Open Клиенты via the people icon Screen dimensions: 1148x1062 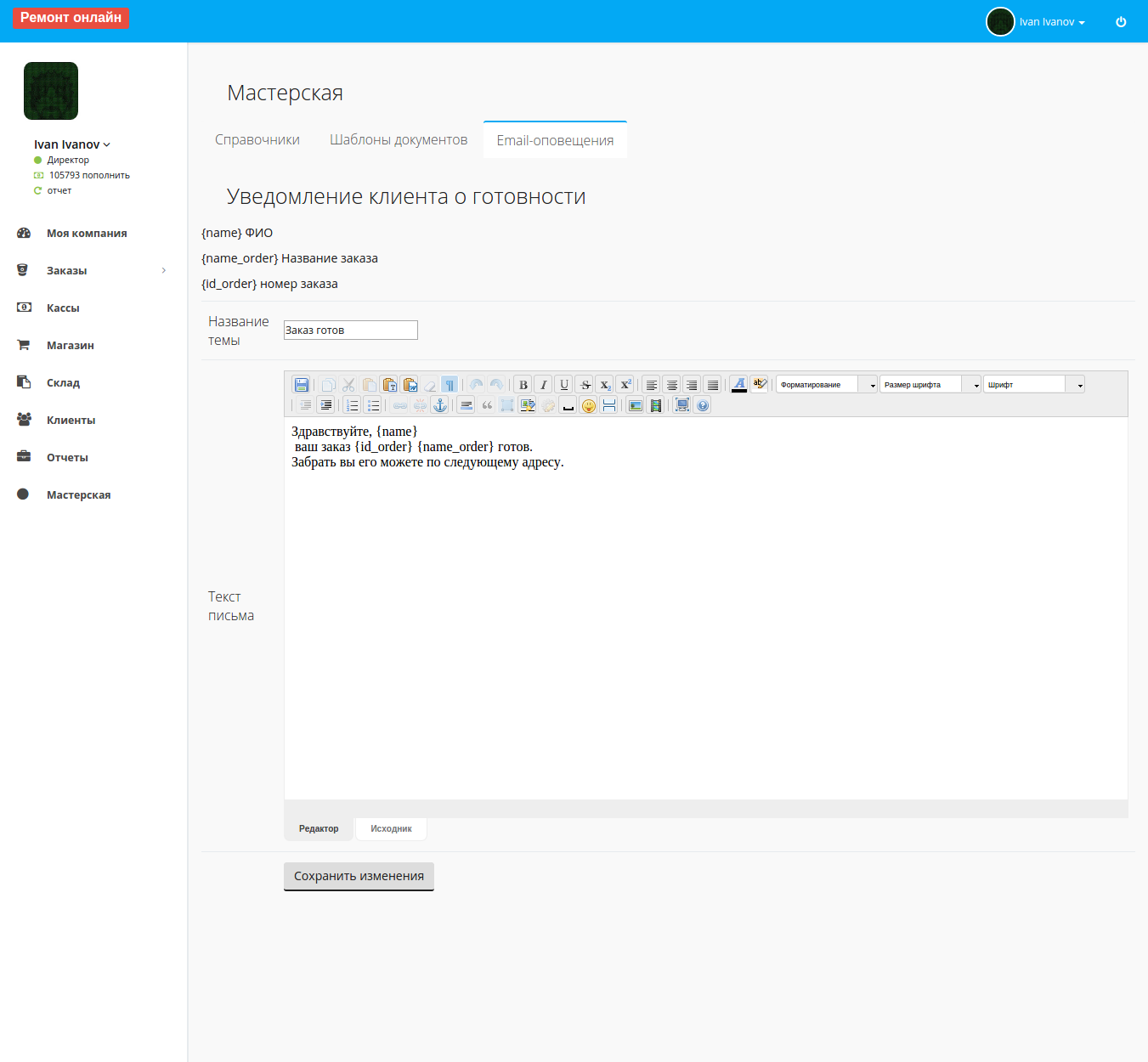coord(24,420)
